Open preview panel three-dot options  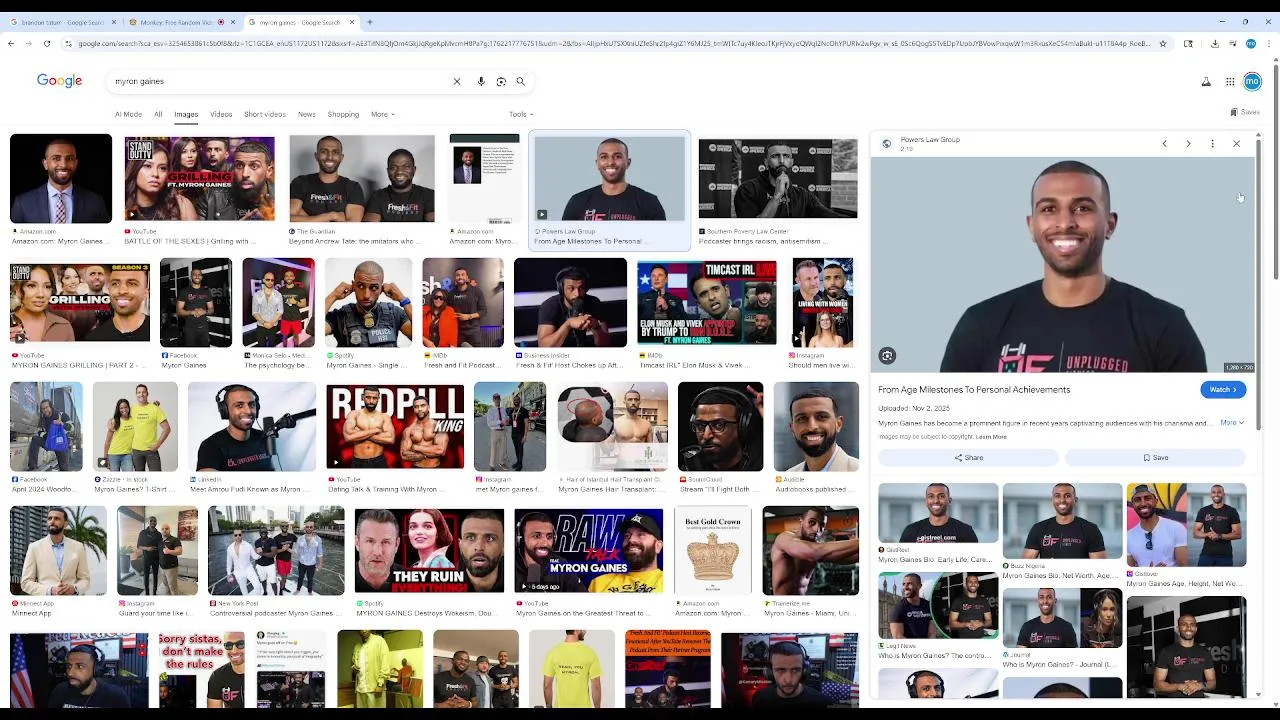click(1212, 144)
